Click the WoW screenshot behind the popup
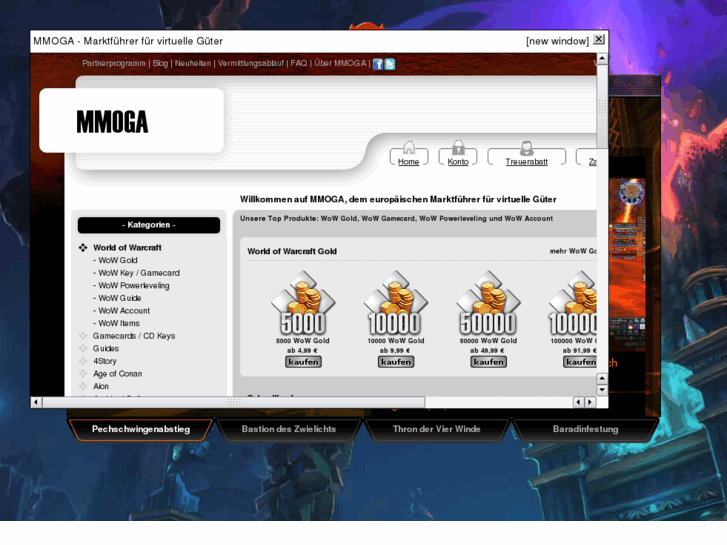Image resolution: width=727 pixels, height=545 pixels. [629, 264]
